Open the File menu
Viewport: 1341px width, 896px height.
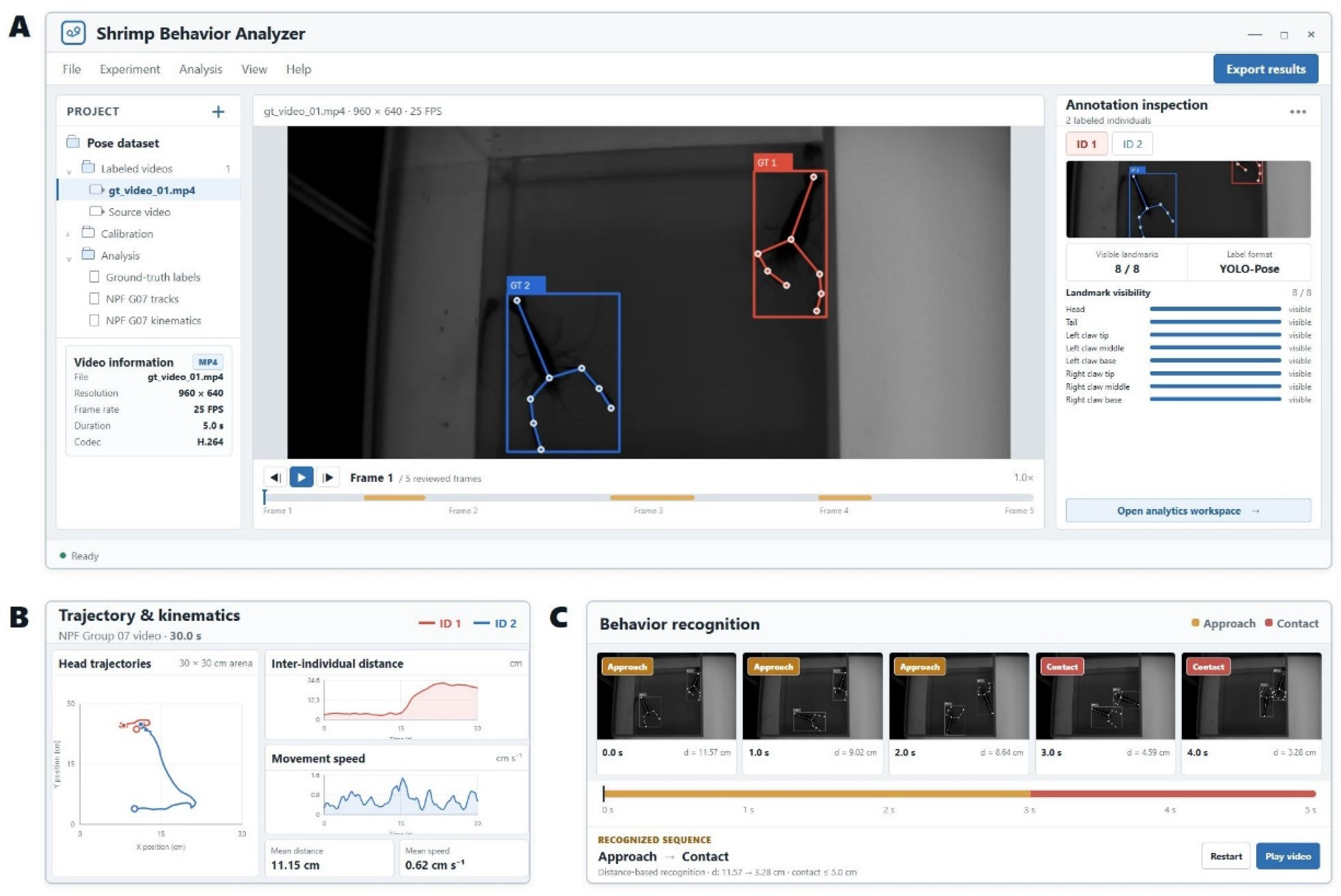71,69
